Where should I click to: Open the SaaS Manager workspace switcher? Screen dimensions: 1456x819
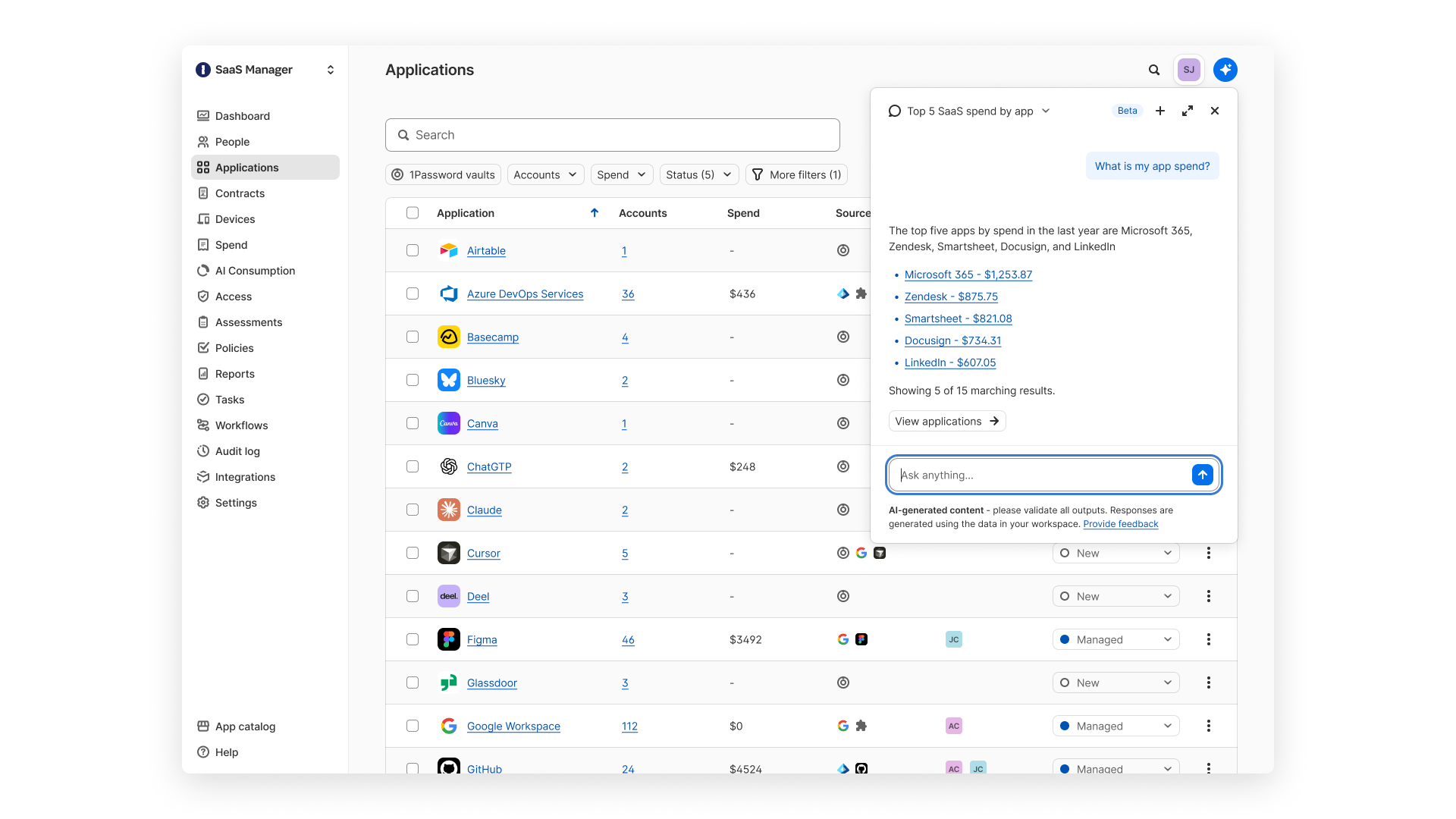click(265, 70)
